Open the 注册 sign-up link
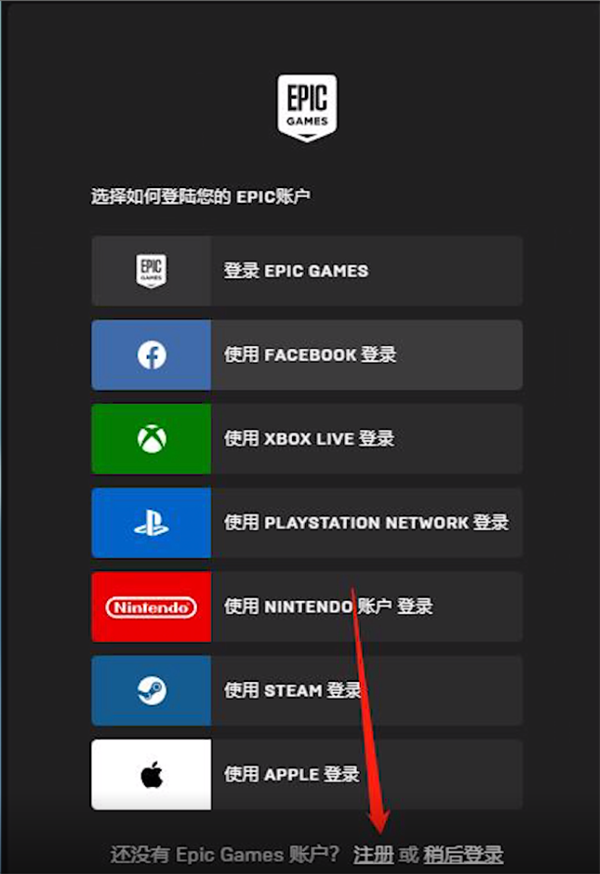This screenshot has height=874, width=600. click(x=374, y=854)
